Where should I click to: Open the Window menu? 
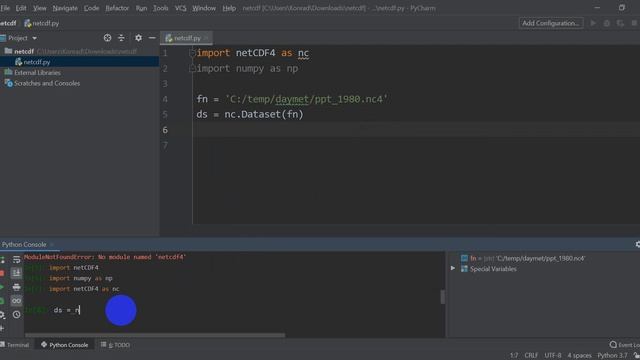pos(204,8)
